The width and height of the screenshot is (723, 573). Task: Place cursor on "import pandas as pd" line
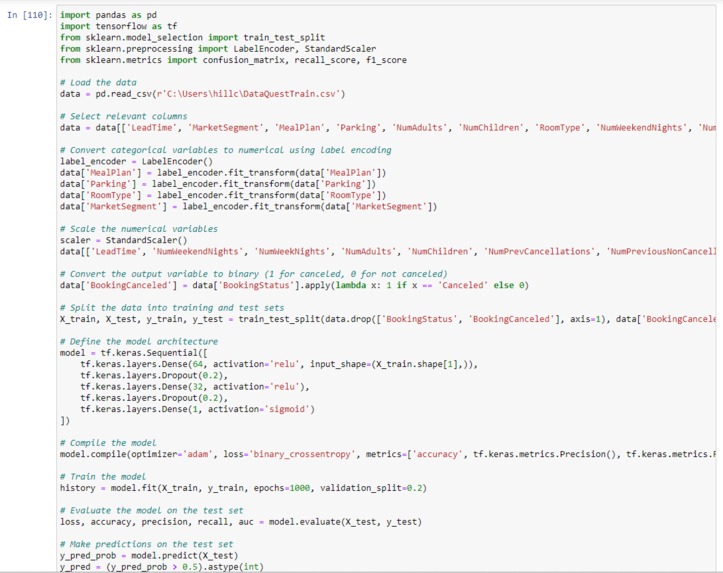pyautogui.click(x=108, y=15)
